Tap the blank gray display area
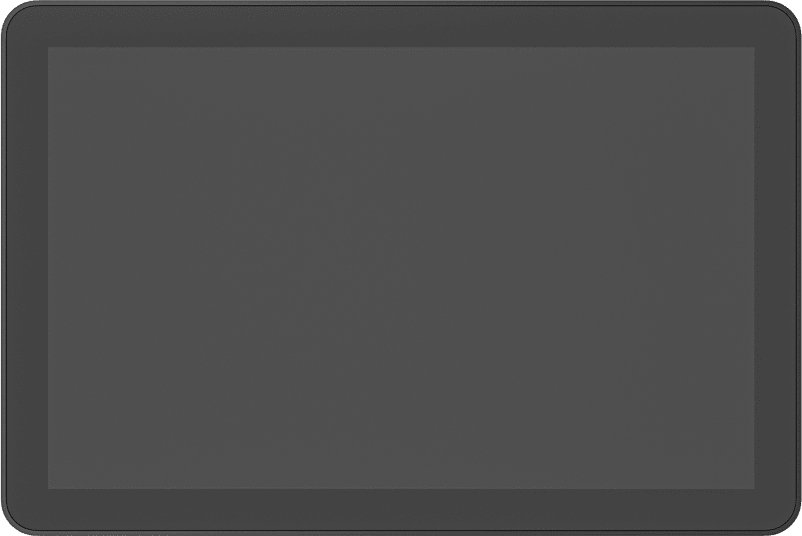 coord(401,267)
